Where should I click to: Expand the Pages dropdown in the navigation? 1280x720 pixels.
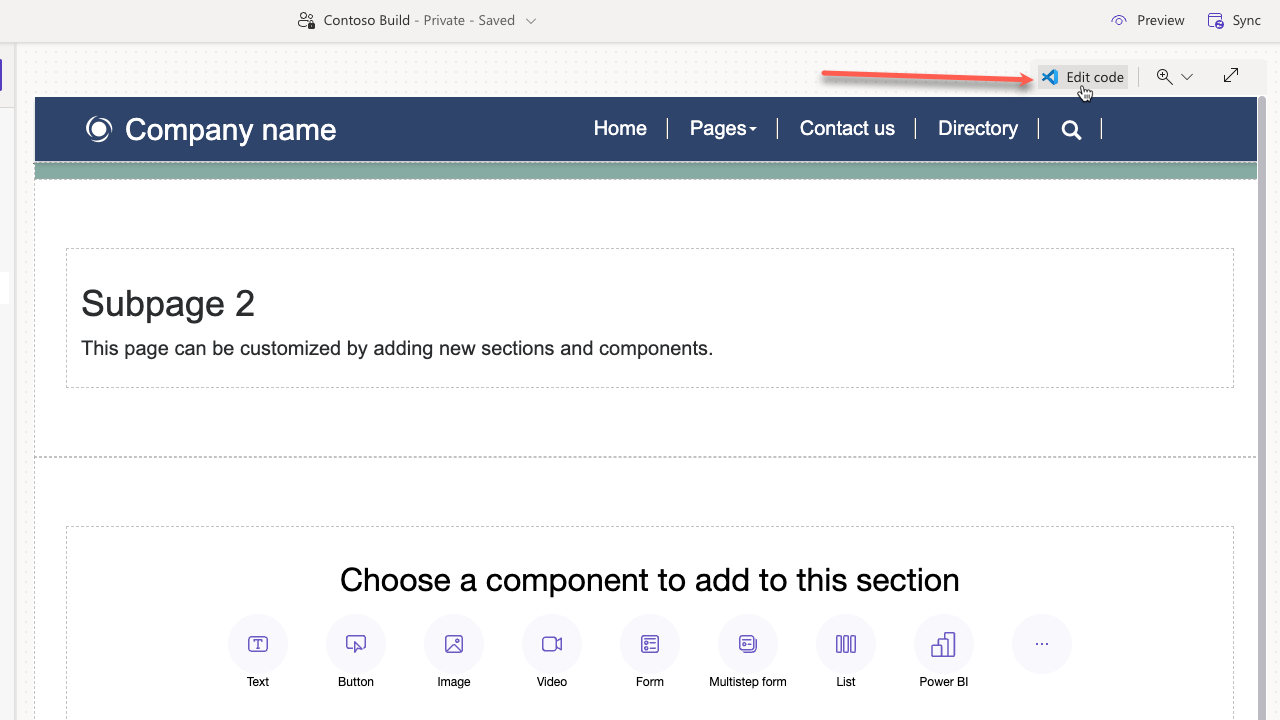click(x=723, y=128)
